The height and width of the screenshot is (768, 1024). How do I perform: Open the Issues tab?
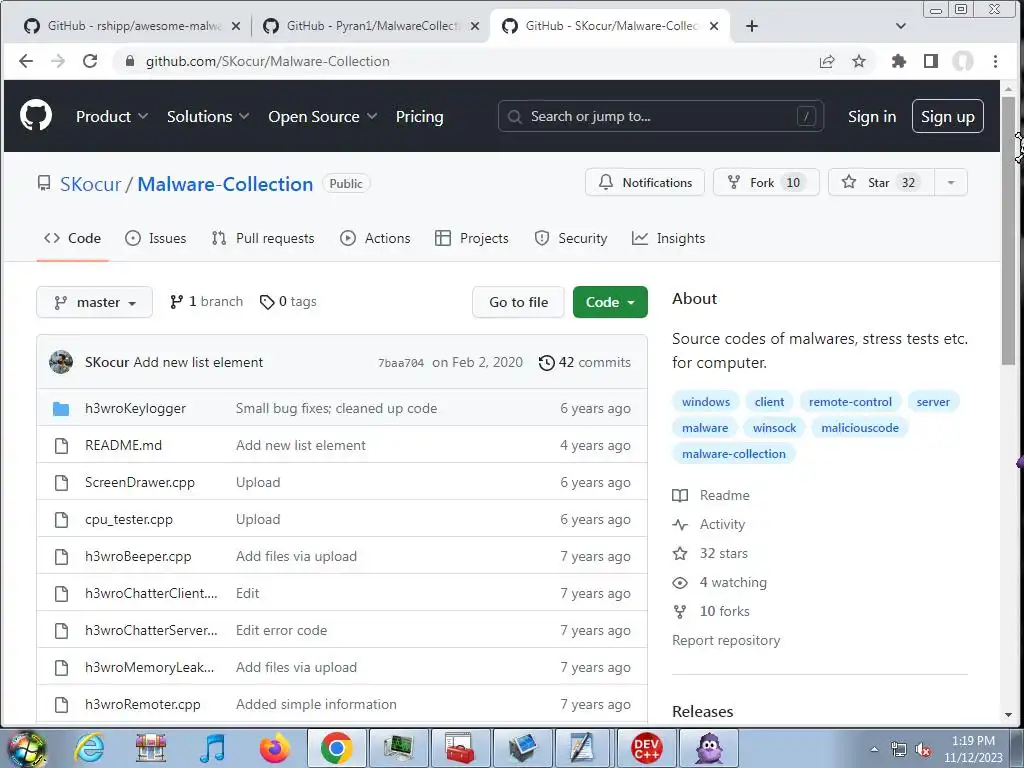pyautogui.click(x=155, y=238)
